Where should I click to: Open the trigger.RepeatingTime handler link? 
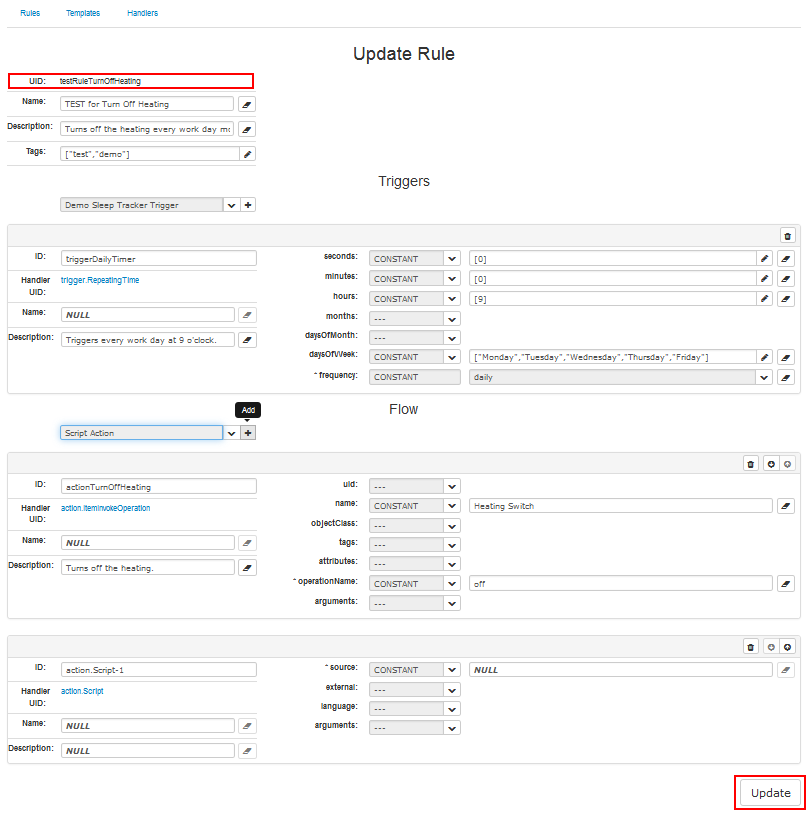pyautogui.click(x=100, y=281)
